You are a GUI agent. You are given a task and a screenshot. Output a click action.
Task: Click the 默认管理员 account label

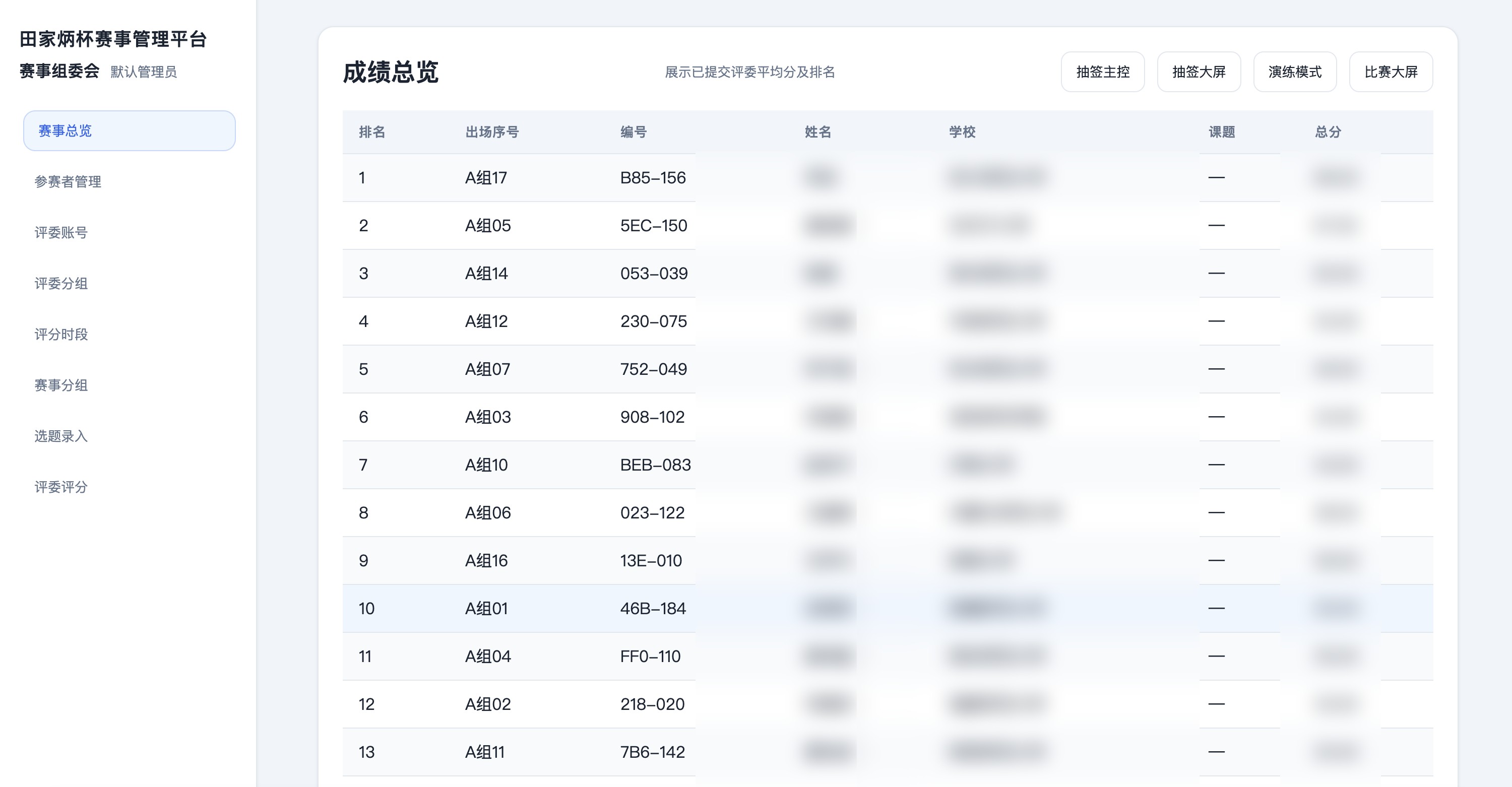[143, 72]
